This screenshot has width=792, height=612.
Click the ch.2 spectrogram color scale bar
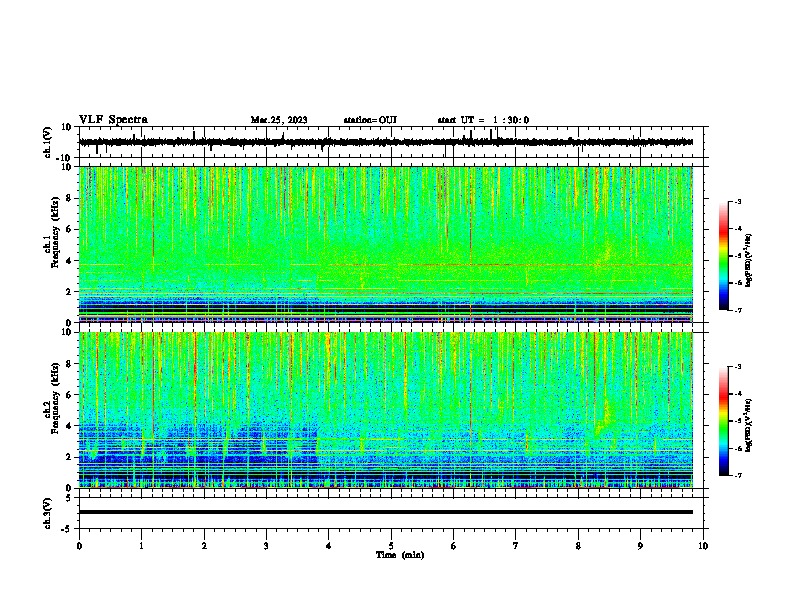tap(723, 421)
